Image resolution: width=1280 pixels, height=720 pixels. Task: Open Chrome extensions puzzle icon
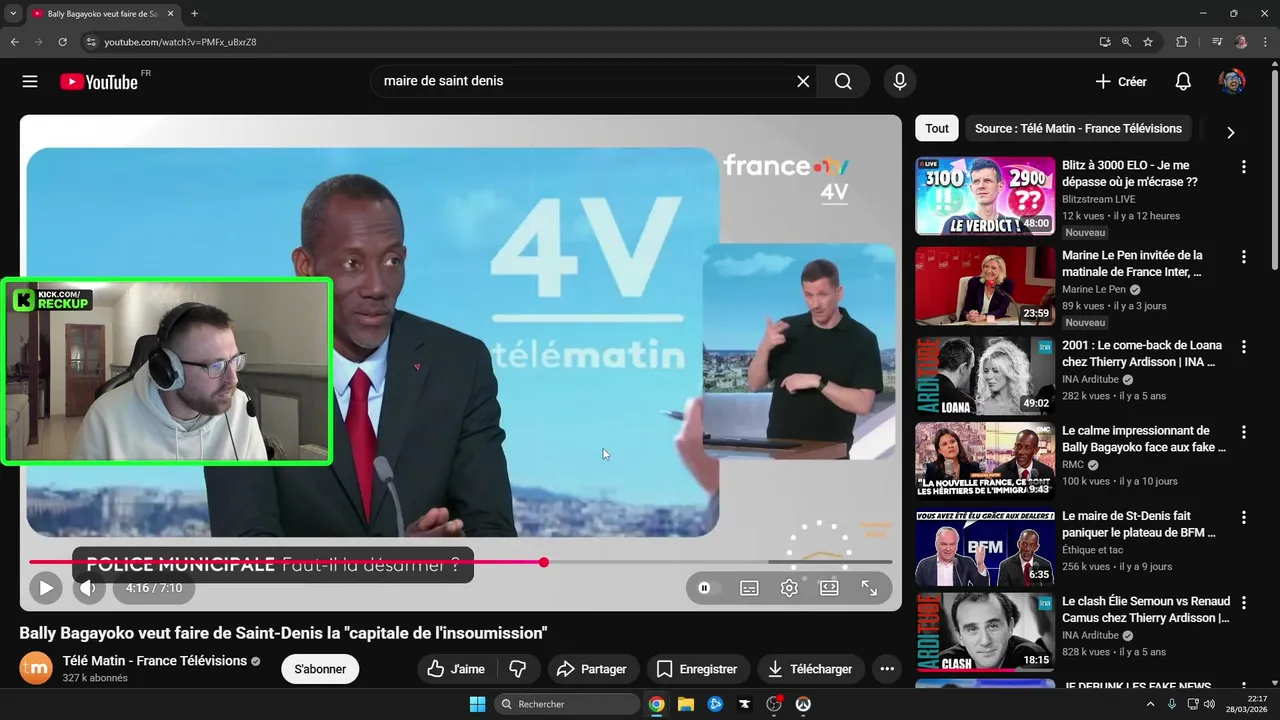[x=1181, y=42]
